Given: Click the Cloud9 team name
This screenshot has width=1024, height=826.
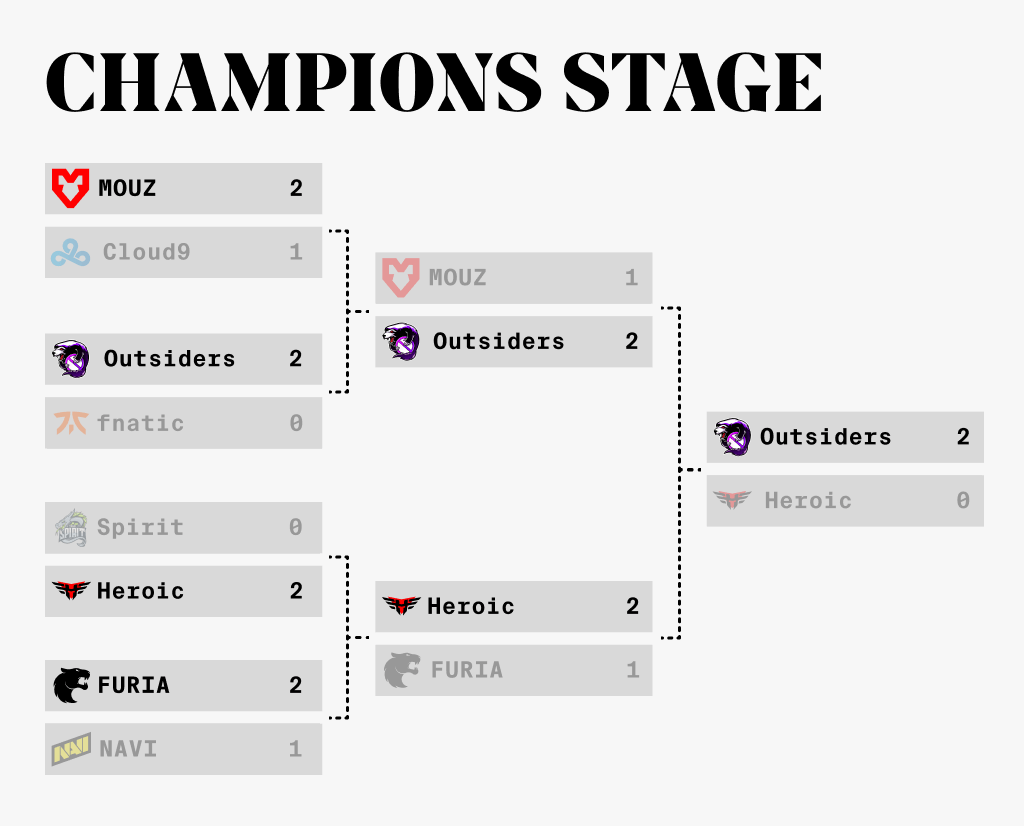Looking at the screenshot, I should (x=146, y=252).
